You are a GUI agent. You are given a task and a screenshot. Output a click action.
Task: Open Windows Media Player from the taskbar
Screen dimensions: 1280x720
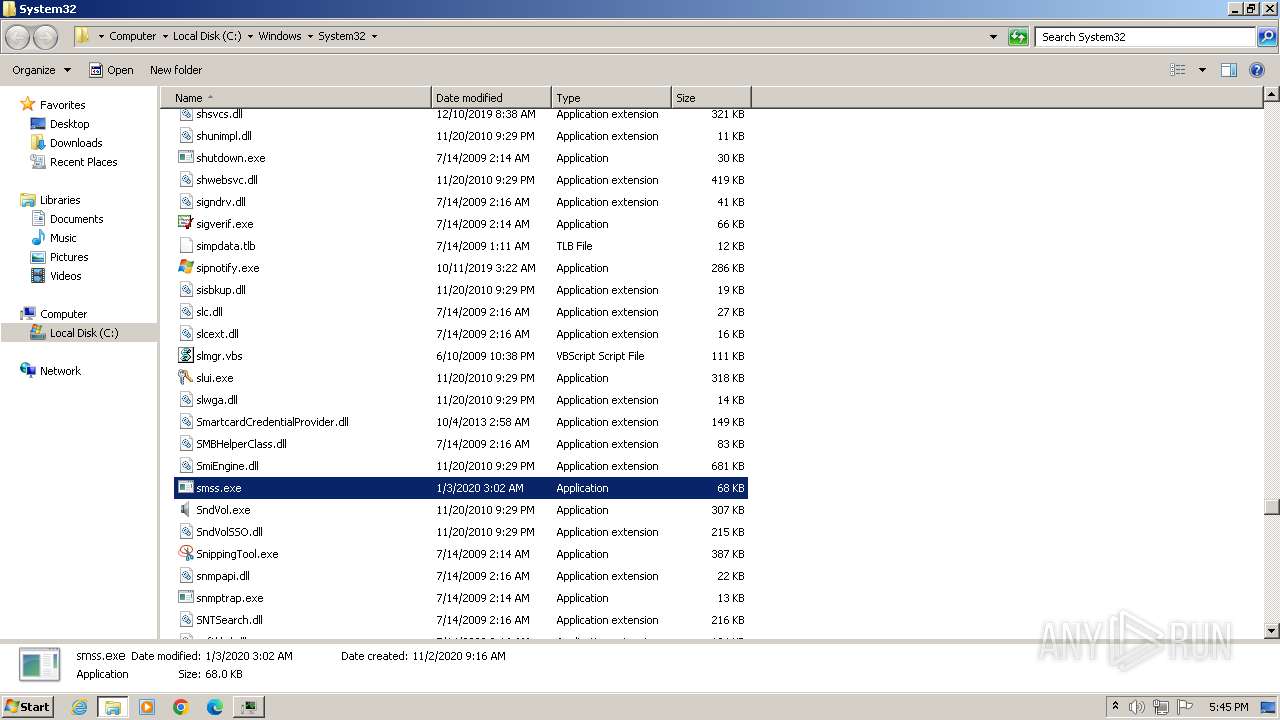point(147,707)
